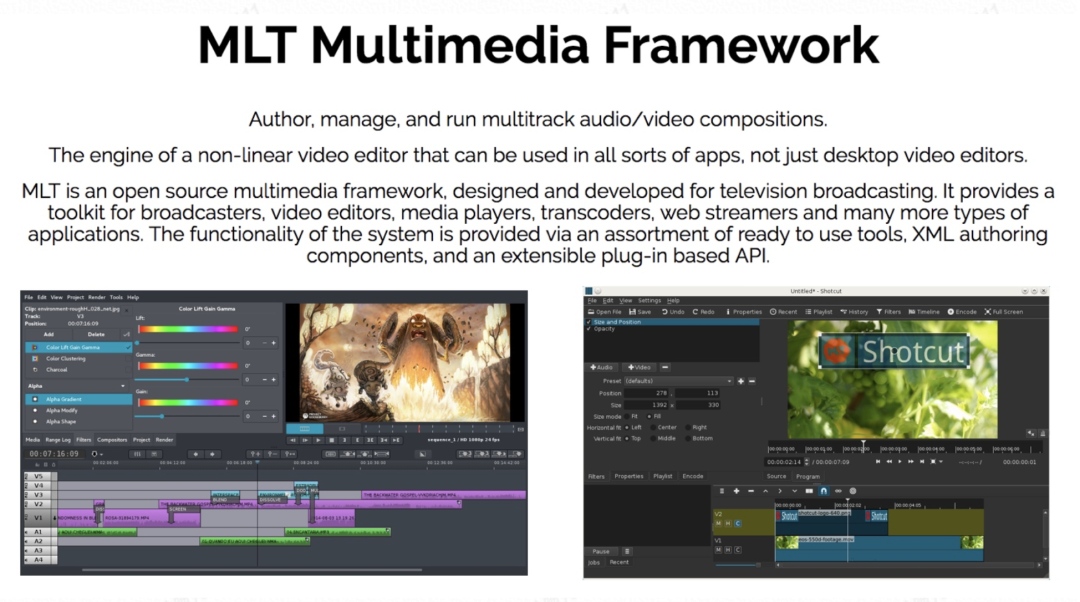Click play in left editor transport

click(318, 440)
